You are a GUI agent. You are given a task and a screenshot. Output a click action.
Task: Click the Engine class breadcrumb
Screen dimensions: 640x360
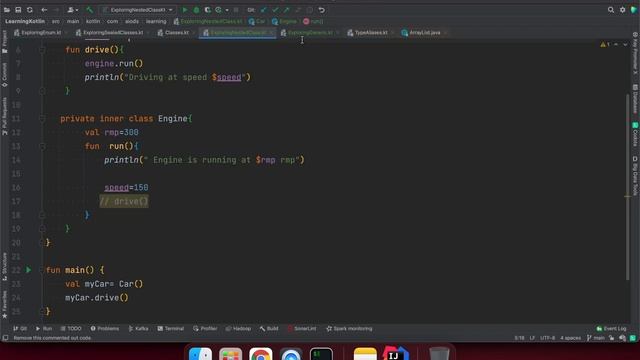coord(284,21)
